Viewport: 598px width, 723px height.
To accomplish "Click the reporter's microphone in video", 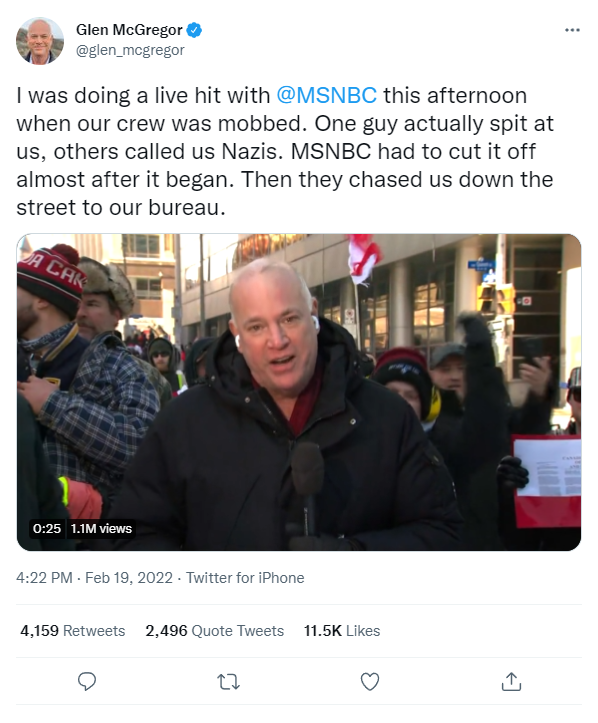I will click(x=305, y=489).
